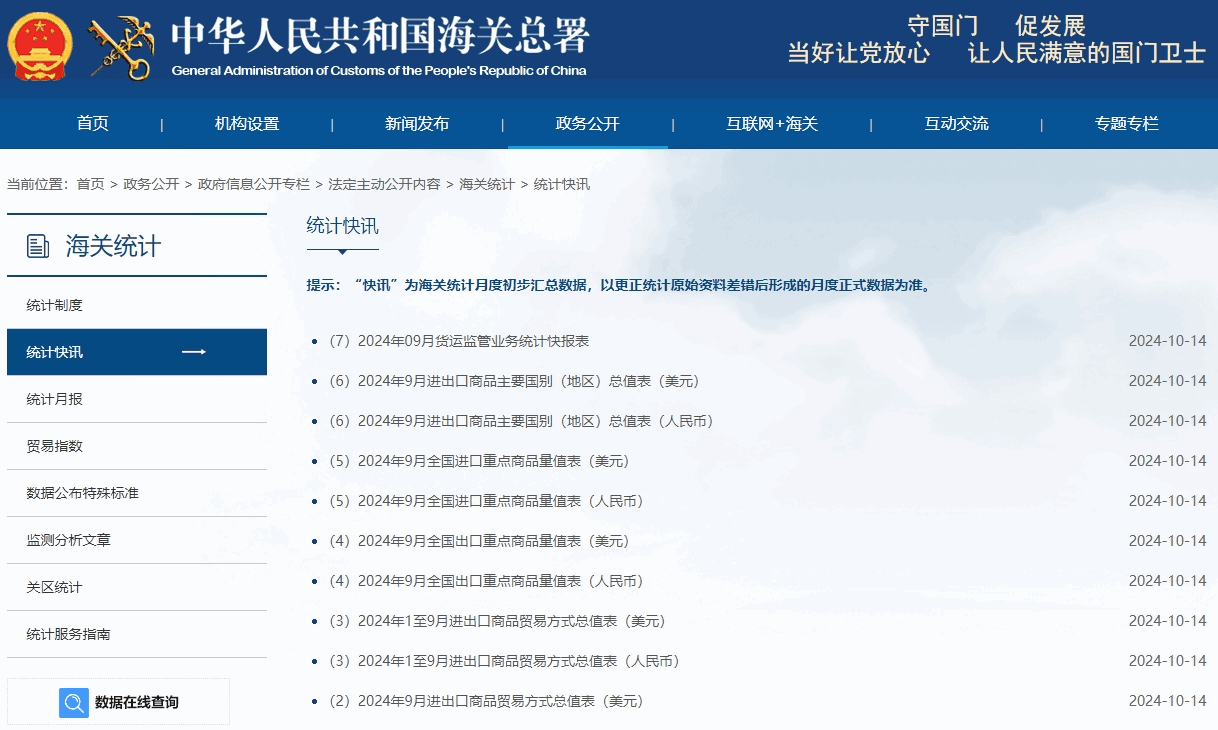The height and width of the screenshot is (730, 1218).
Task: Click the arrow indicator on 统计快讯 item
Action: click(196, 352)
